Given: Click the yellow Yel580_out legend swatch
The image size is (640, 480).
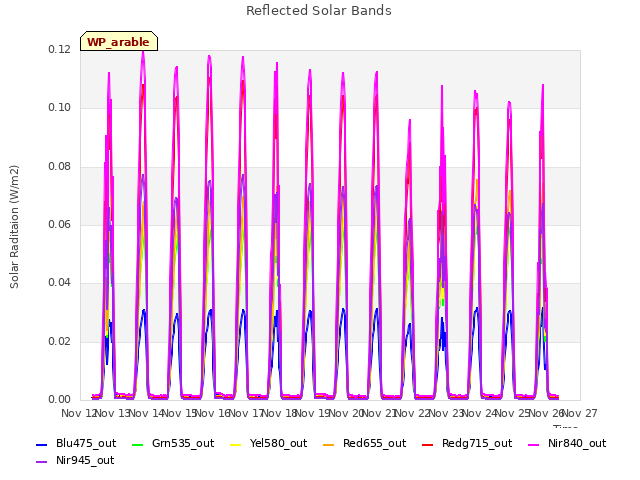Looking at the screenshot, I should coord(236,444).
